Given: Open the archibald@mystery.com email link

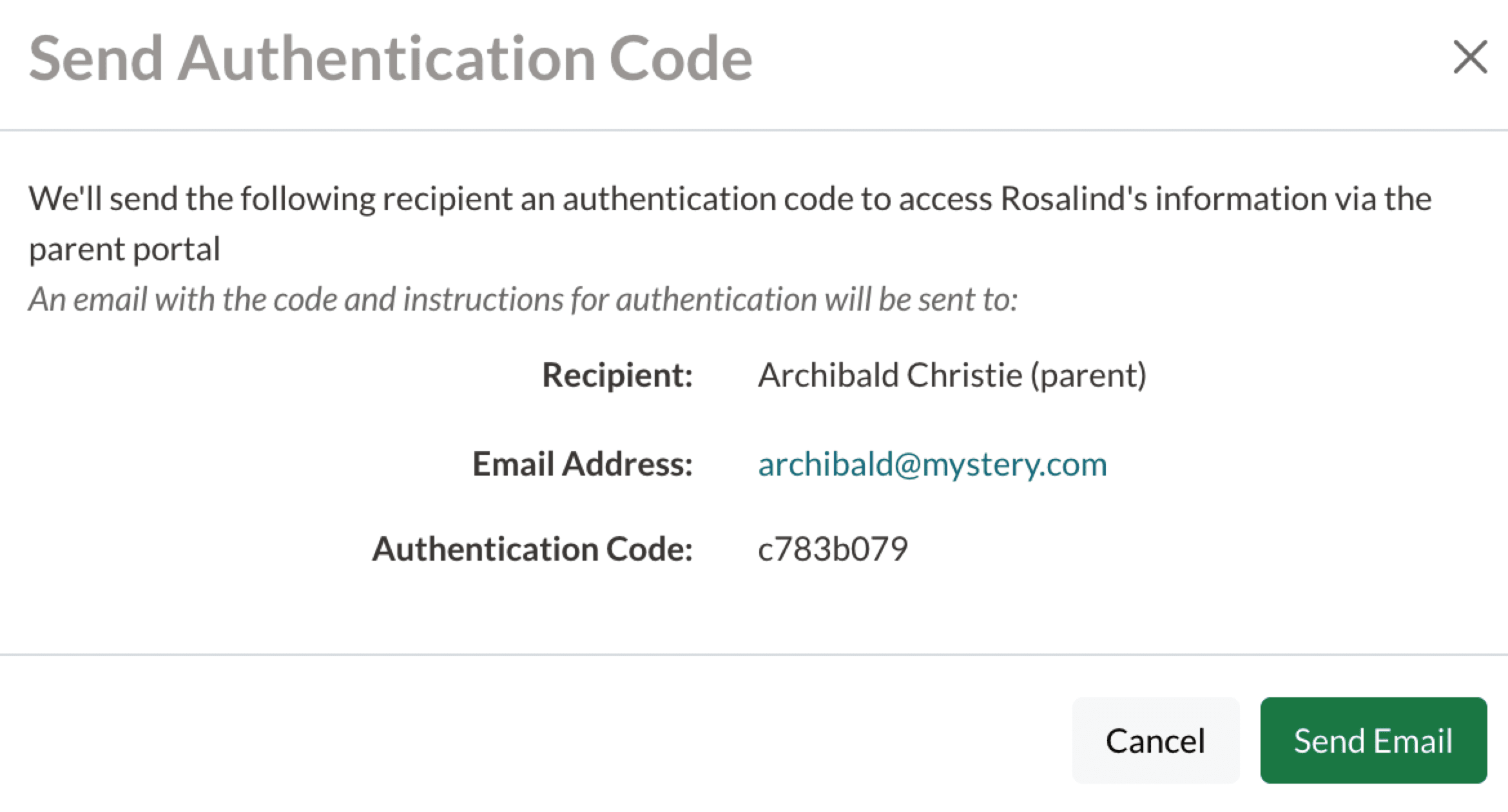Looking at the screenshot, I should (932, 464).
